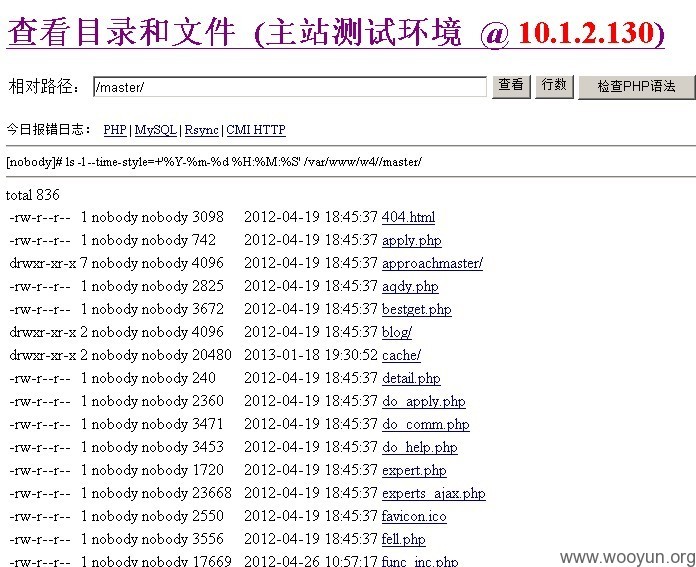Screen dimensions: 696x567
Task: Click file size 23668 in experts_ajax.php row
Action: click(212, 493)
